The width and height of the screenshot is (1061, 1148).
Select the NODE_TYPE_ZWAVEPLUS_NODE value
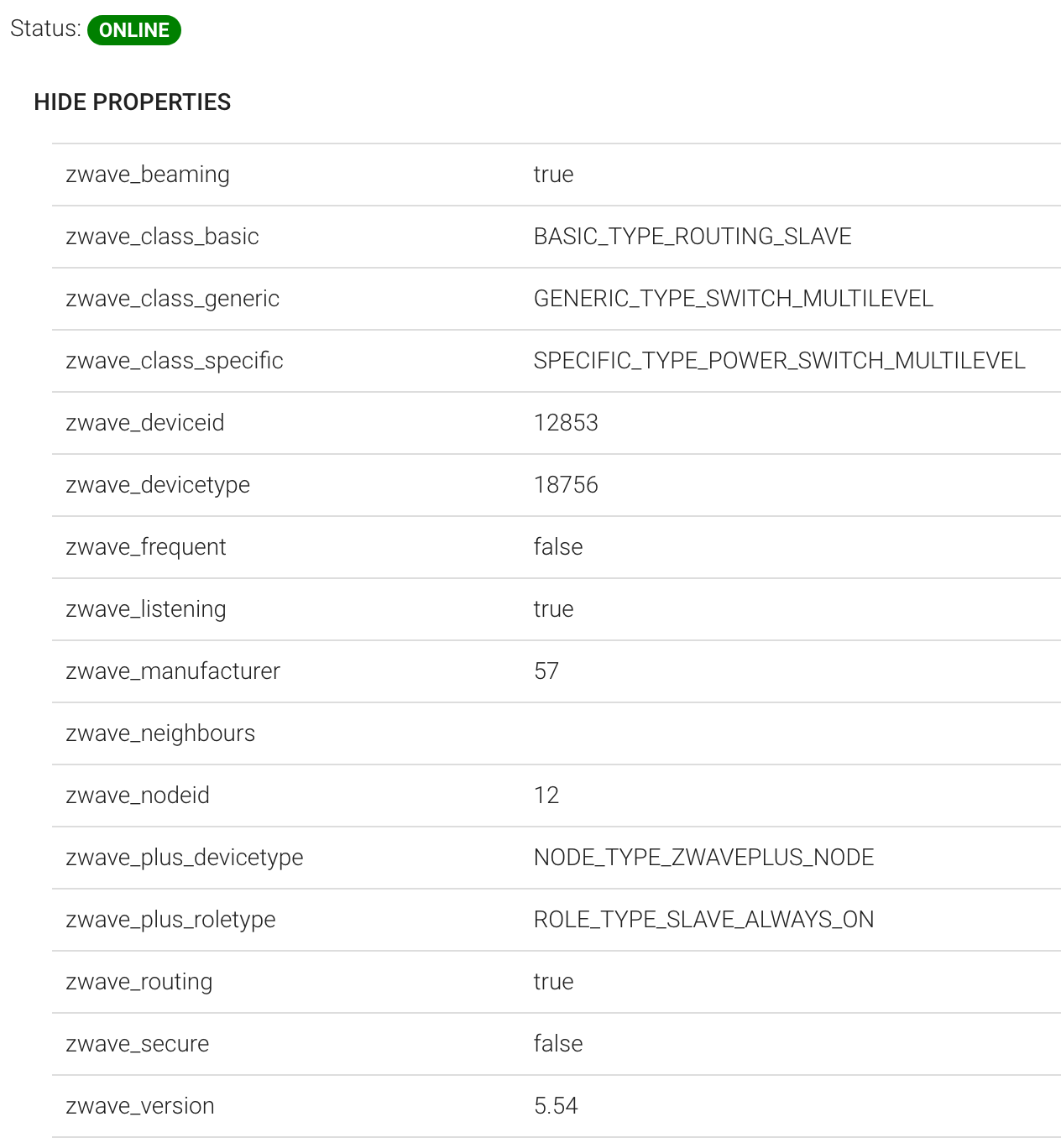coord(703,858)
